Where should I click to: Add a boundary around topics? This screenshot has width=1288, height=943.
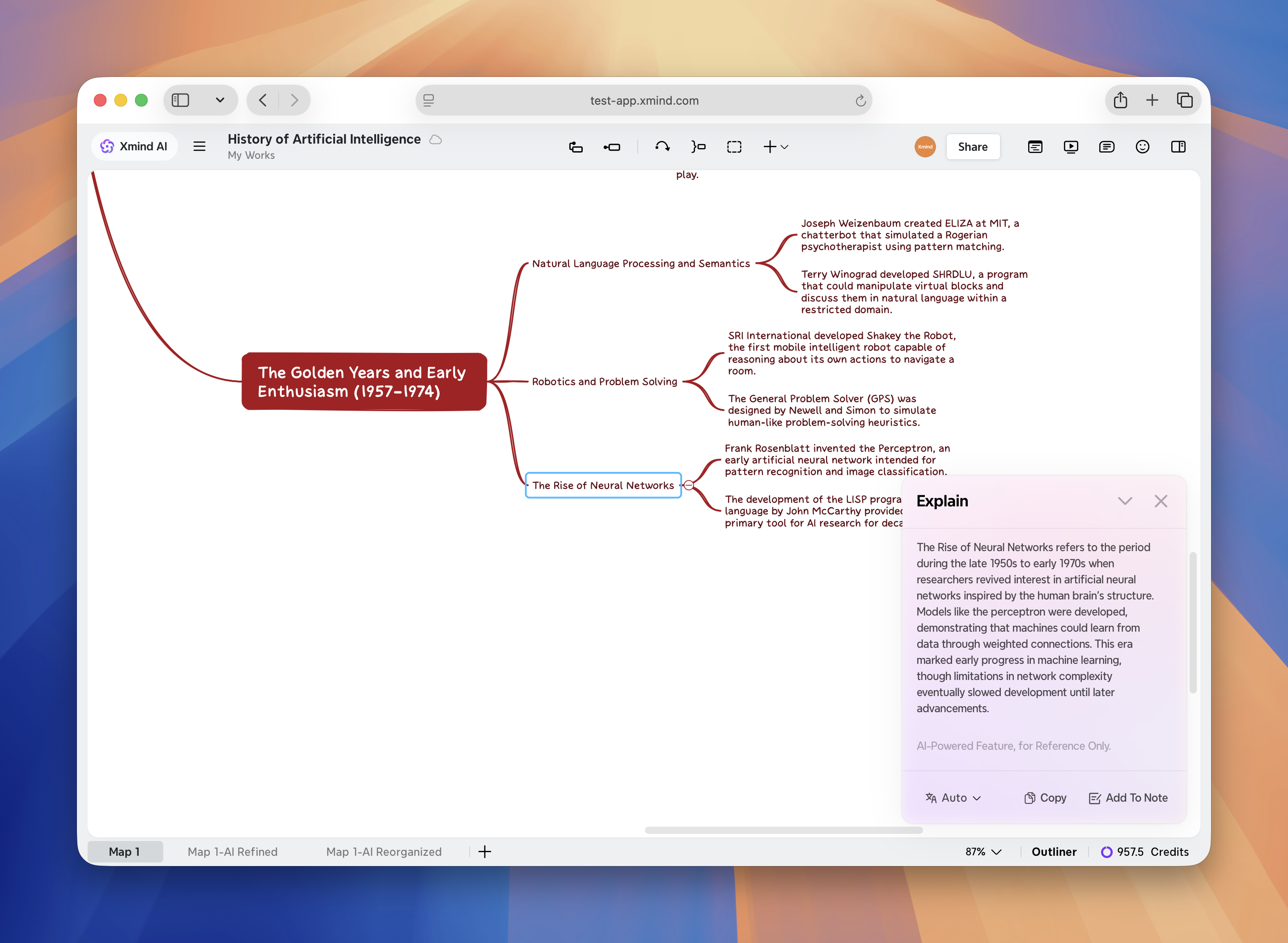[x=734, y=147]
